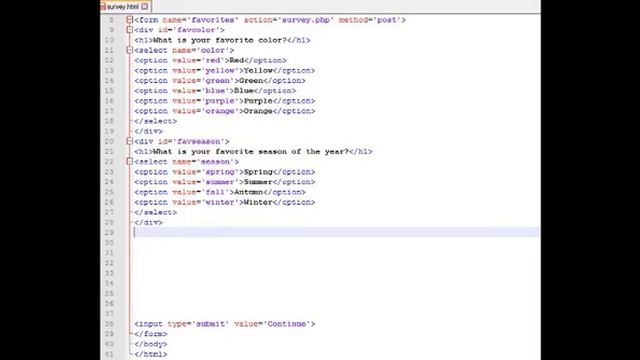Screen dimensions: 640x360
Task: Place cursor on the empty highlighted line 29
Action: (336, 232)
